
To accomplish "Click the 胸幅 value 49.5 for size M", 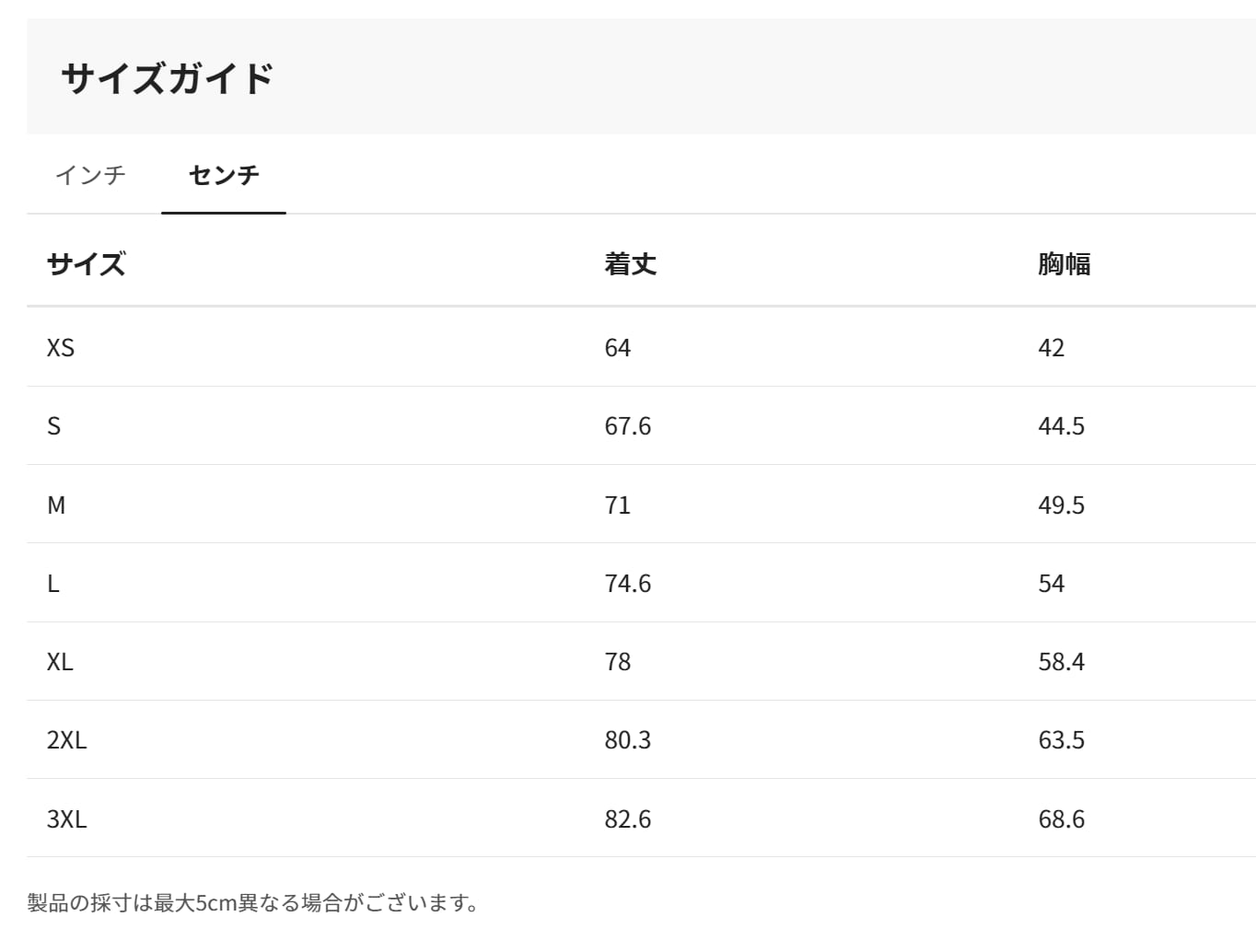I will pos(1061,505).
